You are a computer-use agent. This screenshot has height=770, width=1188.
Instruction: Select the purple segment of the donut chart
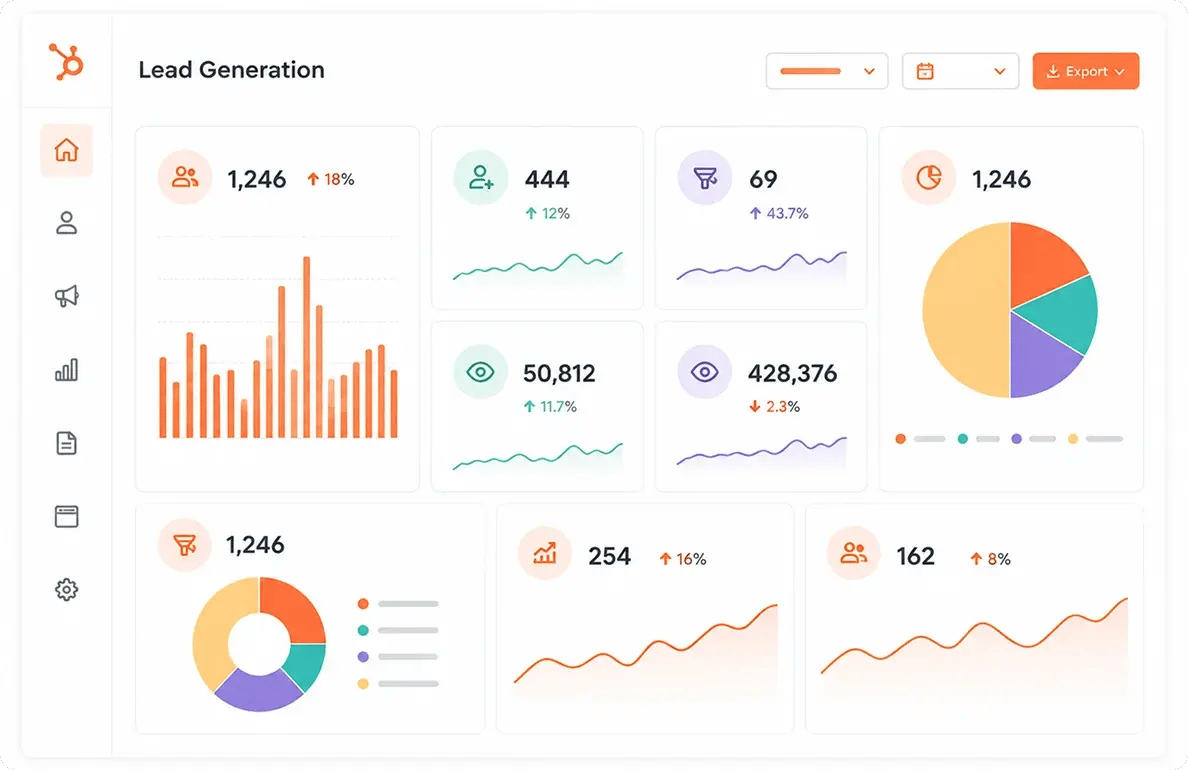(x=258, y=691)
